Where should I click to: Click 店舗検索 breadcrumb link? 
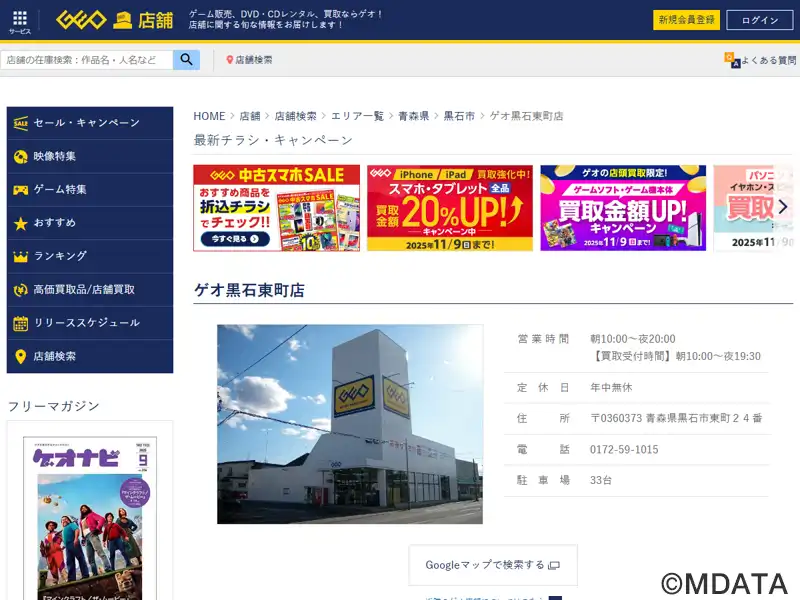click(x=295, y=116)
